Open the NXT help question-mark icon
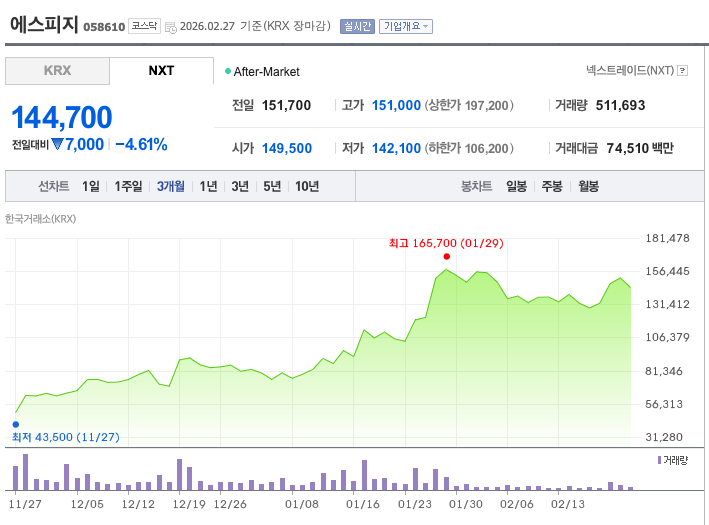This screenshot has width=709, height=525. pos(683,71)
